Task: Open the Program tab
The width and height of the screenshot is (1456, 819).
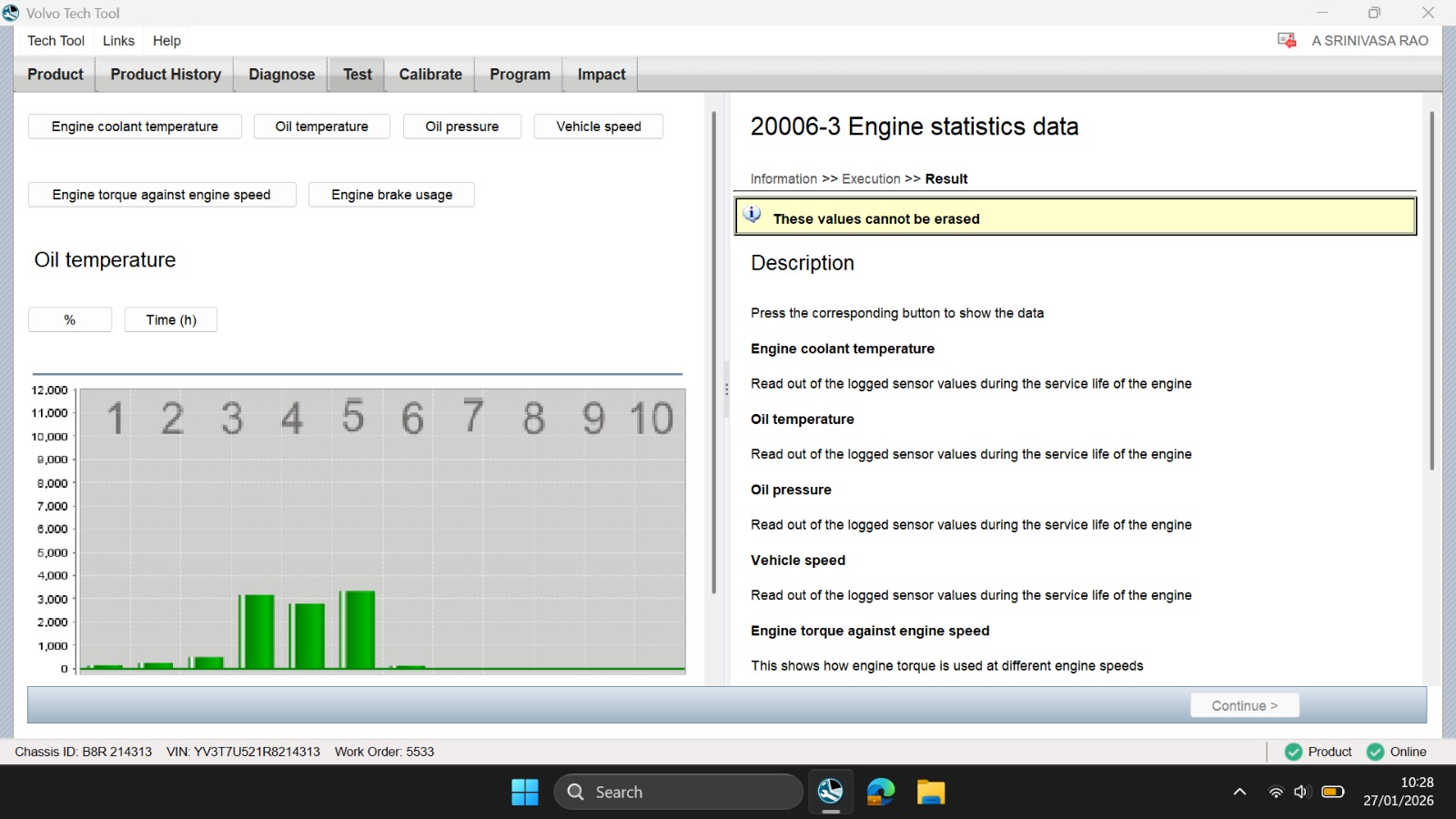Action: pyautogui.click(x=520, y=75)
